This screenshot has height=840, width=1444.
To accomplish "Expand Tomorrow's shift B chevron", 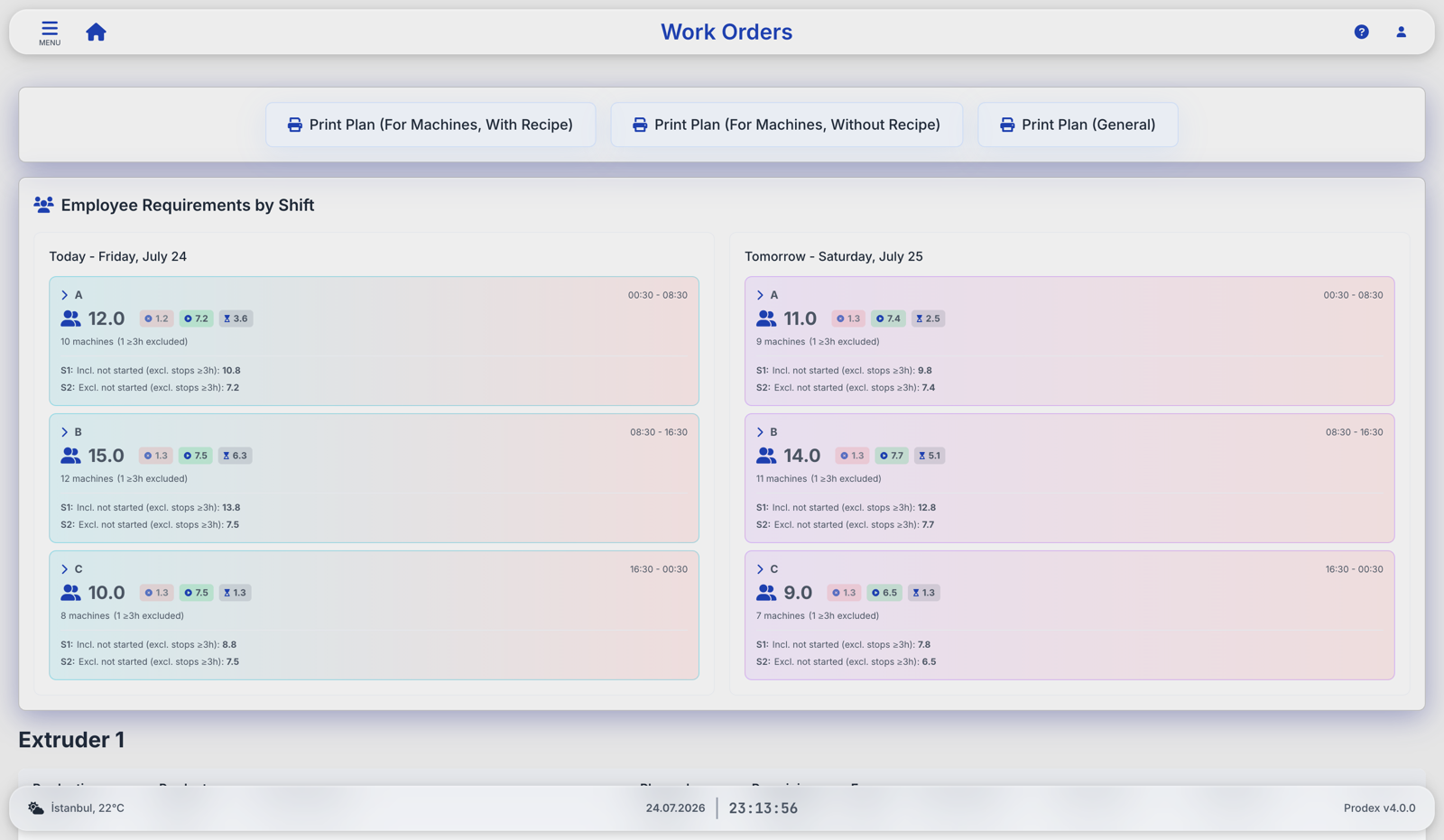I will point(760,432).
